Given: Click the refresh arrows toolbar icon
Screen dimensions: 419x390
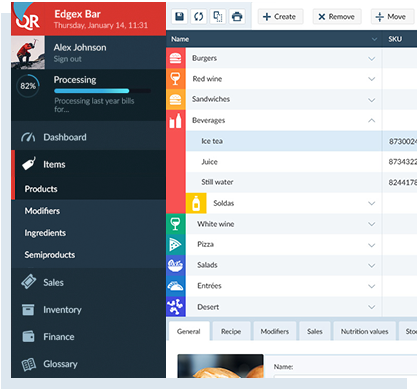Looking at the screenshot, I should [199, 16].
